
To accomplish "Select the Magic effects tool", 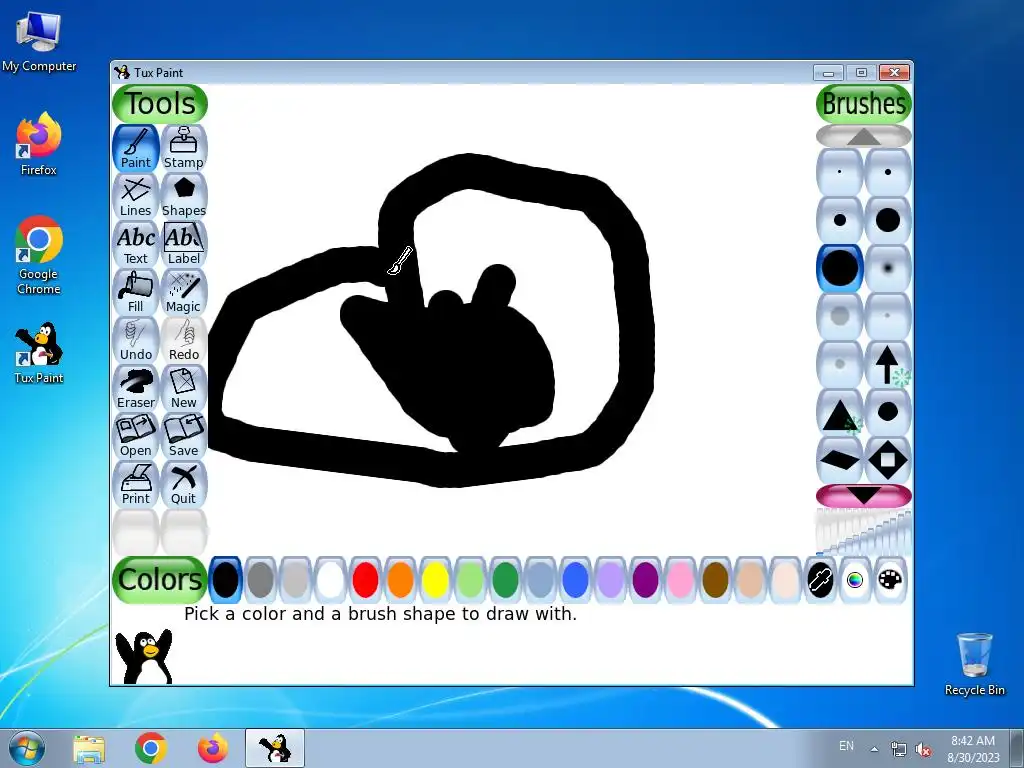I will [184, 292].
